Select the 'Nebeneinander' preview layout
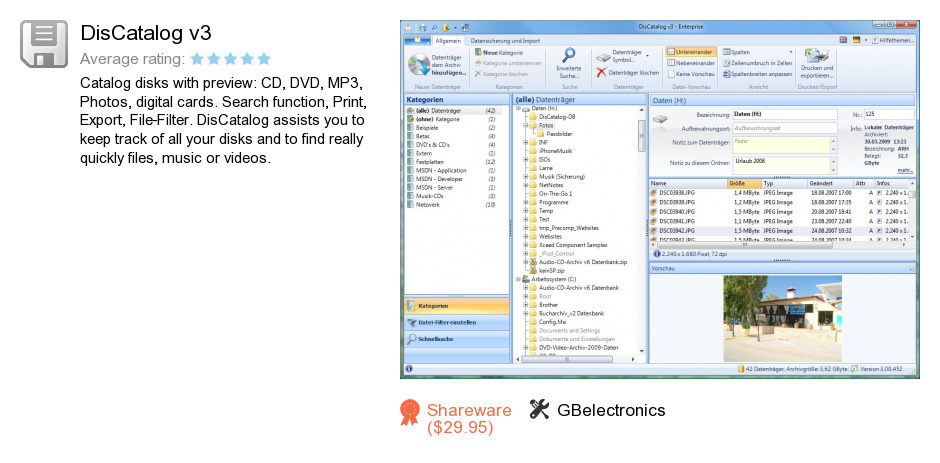This screenshot has width=940, height=463. click(x=691, y=63)
